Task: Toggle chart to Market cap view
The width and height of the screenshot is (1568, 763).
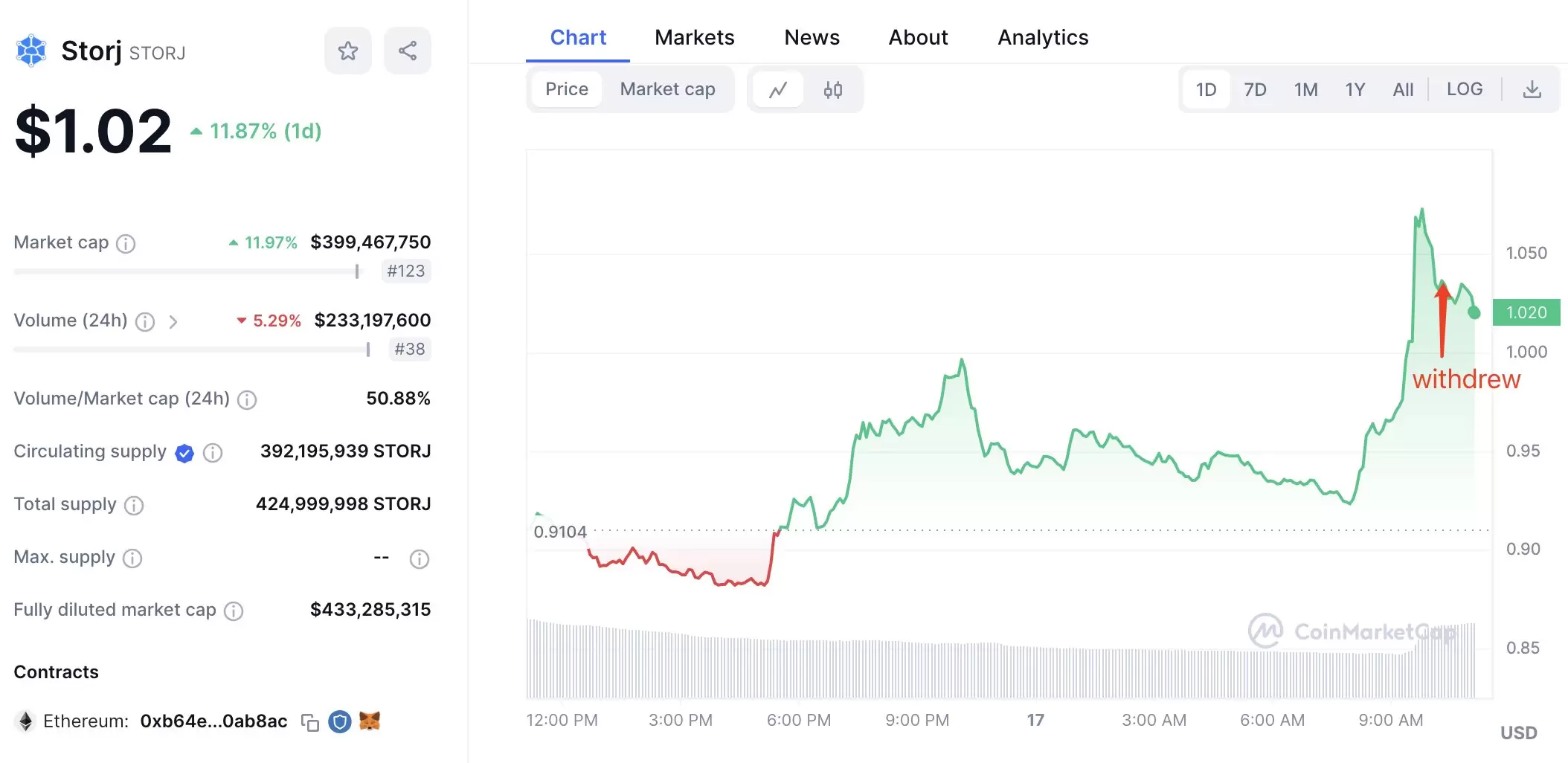Action: click(667, 89)
